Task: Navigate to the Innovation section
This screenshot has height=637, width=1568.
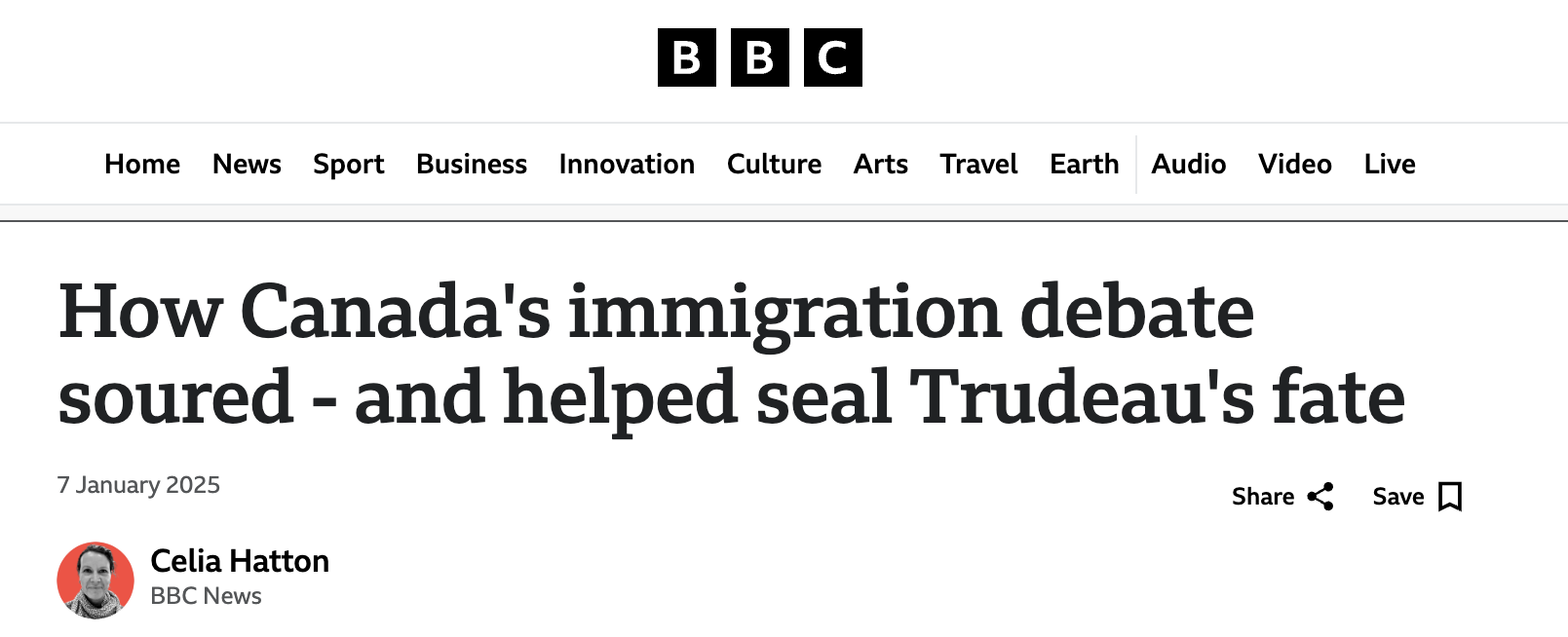Action: 627,164
